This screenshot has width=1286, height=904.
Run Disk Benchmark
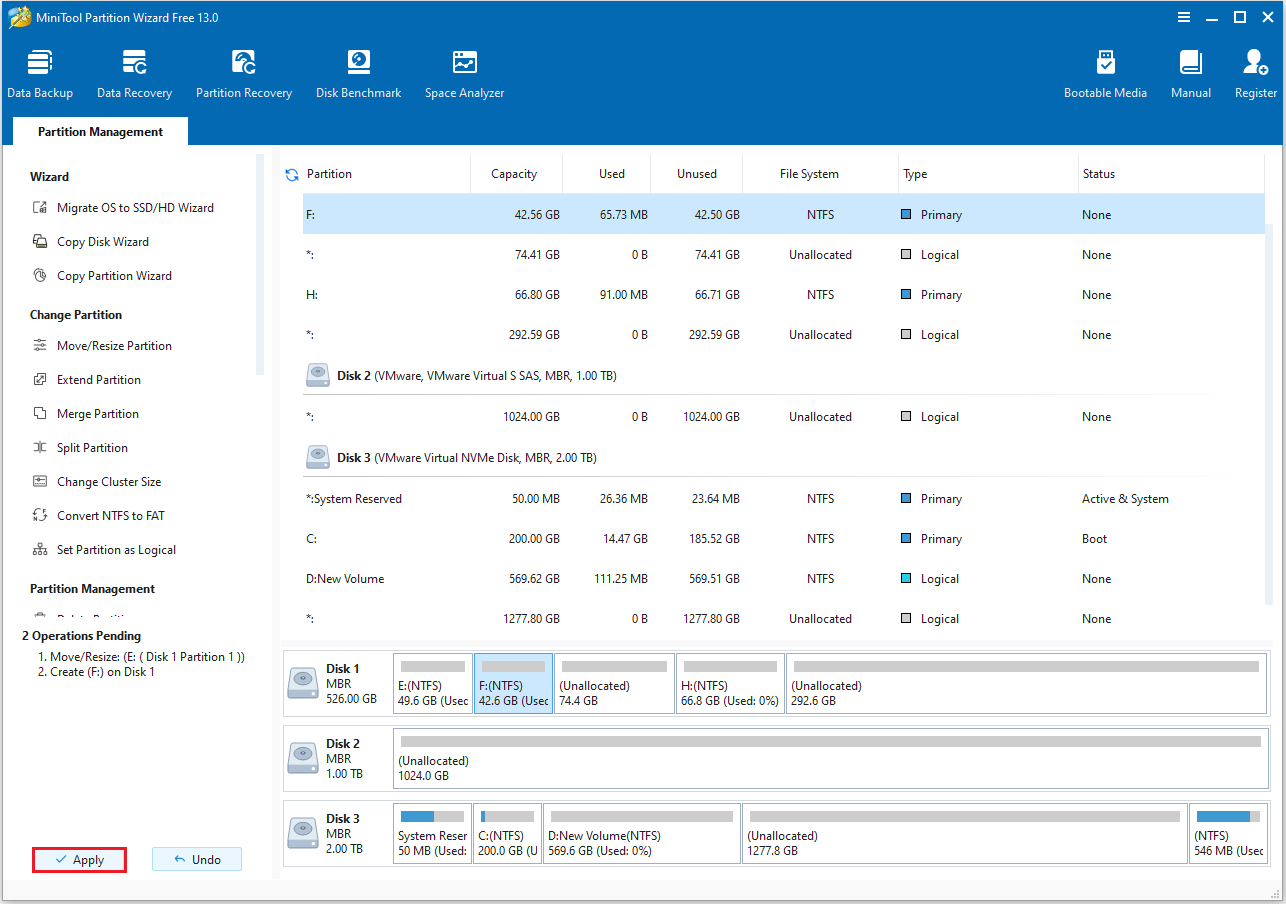[x=358, y=70]
